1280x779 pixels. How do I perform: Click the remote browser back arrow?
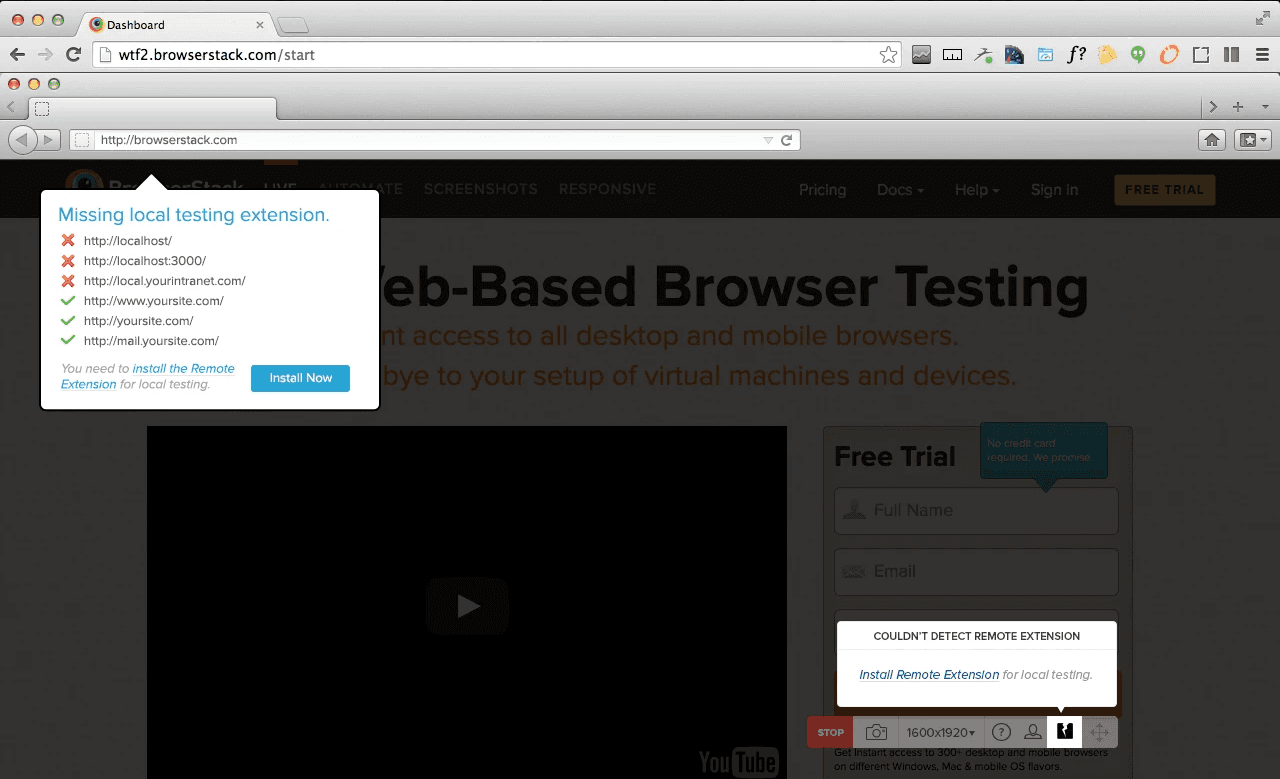point(22,140)
